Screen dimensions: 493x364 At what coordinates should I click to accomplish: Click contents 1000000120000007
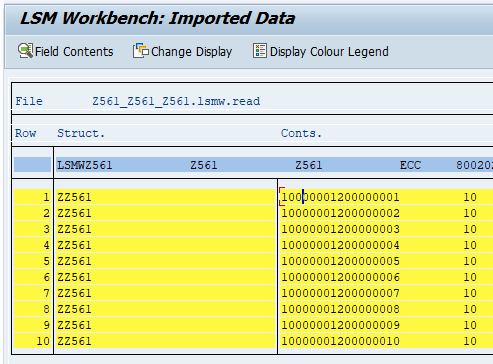tap(340, 293)
